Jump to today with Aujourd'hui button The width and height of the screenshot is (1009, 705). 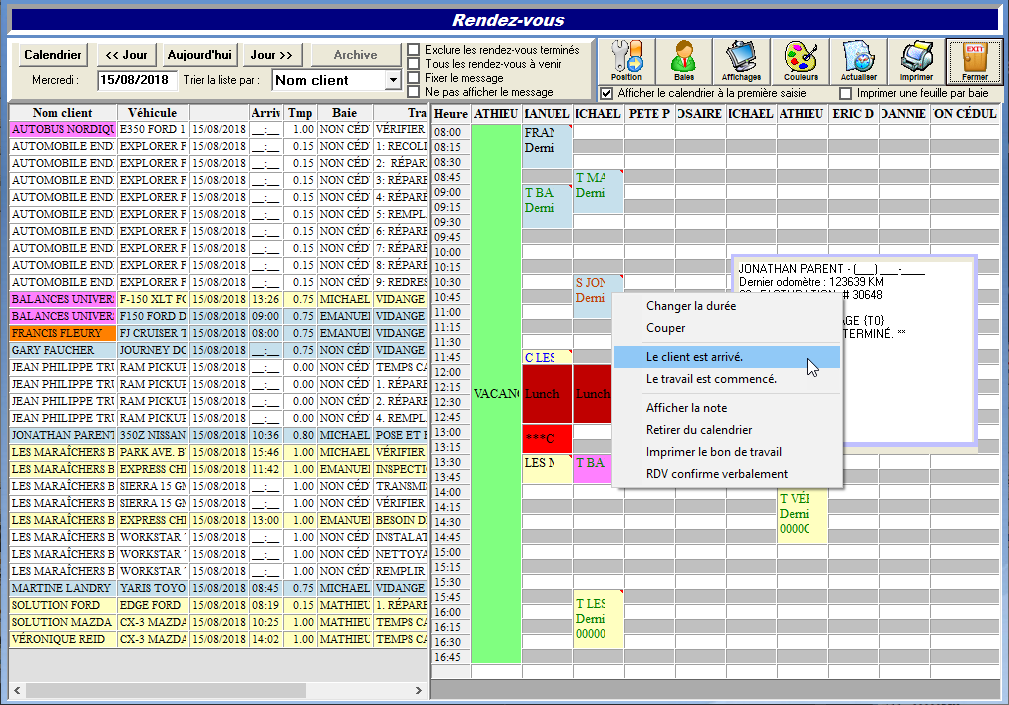point(199,55)
